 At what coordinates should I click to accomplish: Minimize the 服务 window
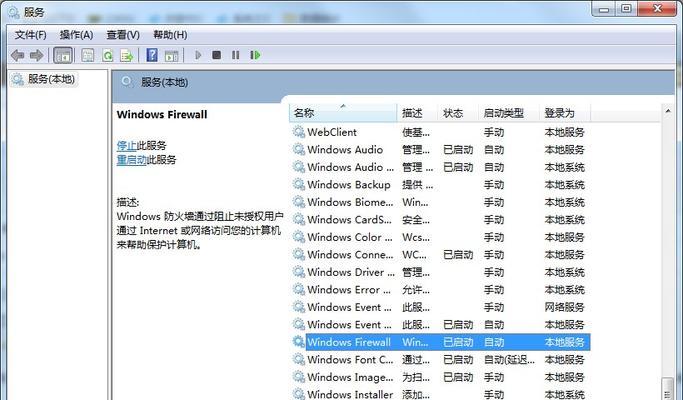pos(604,9)
